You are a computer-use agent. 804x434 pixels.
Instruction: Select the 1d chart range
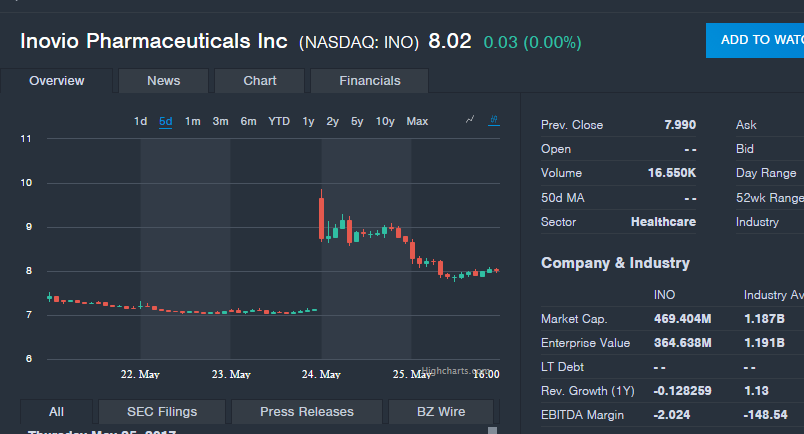tap(140, 122)
